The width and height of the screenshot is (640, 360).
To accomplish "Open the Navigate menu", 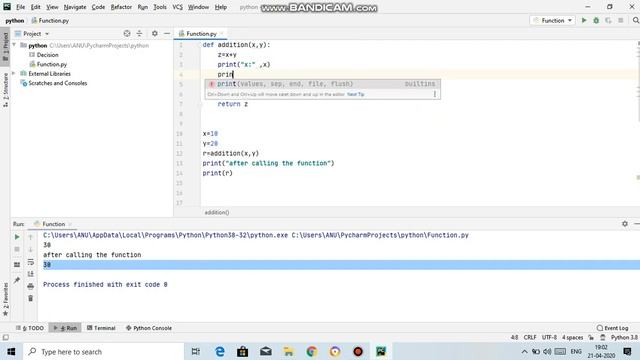I will click(x=75, y=7).
